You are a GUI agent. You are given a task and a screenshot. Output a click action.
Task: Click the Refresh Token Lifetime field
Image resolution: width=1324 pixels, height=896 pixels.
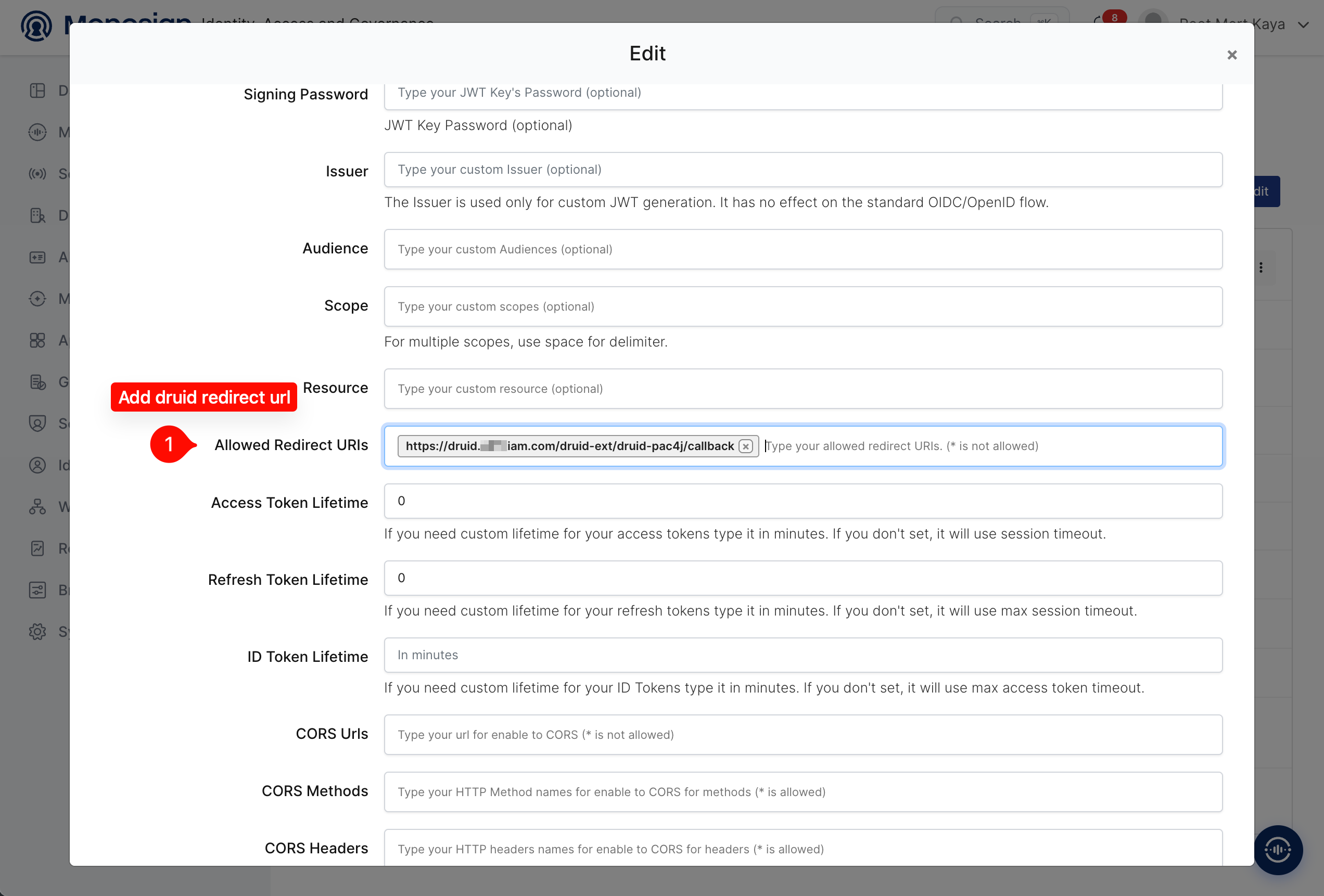[803, 578]
